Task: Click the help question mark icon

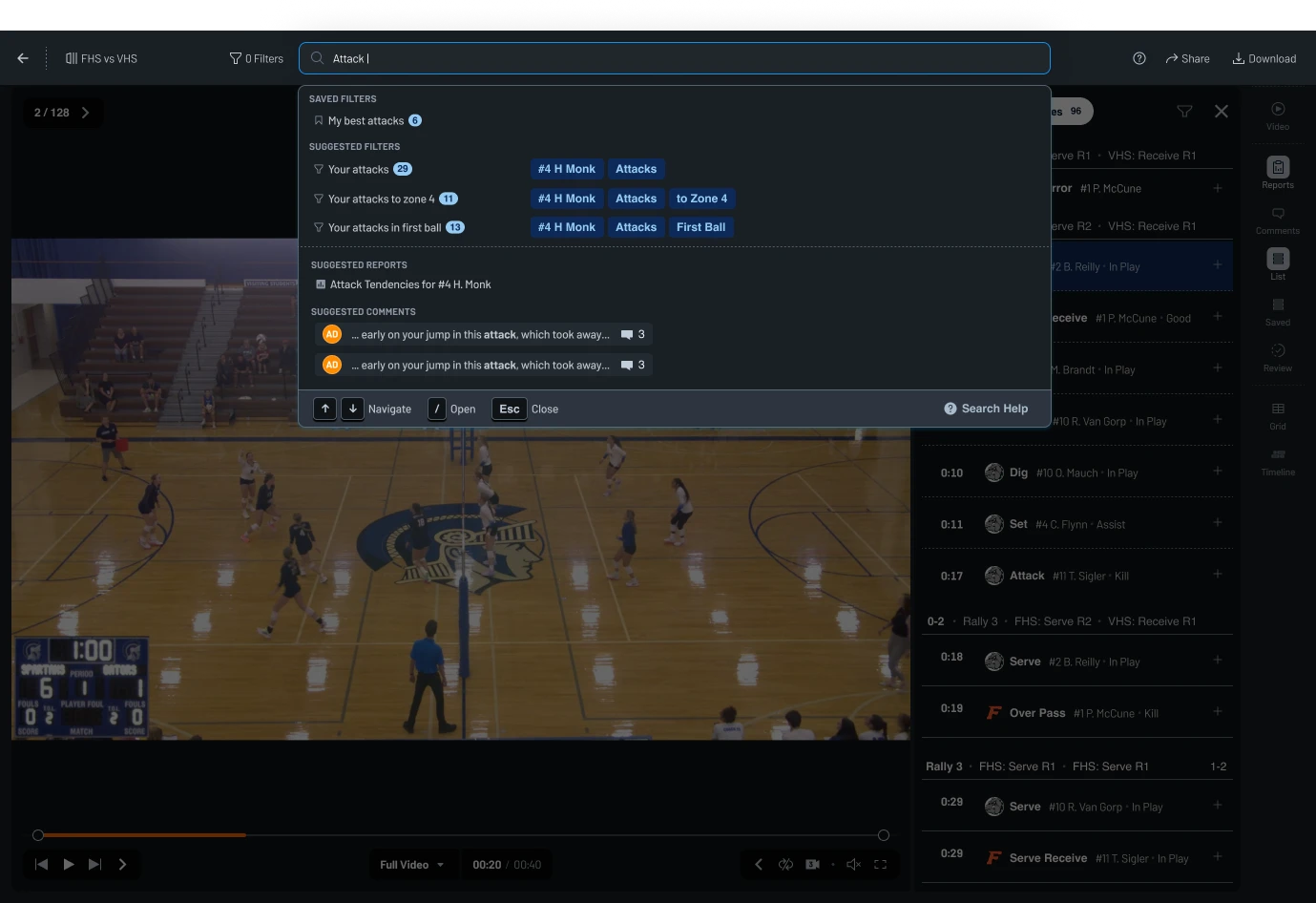Action: 1139,58
